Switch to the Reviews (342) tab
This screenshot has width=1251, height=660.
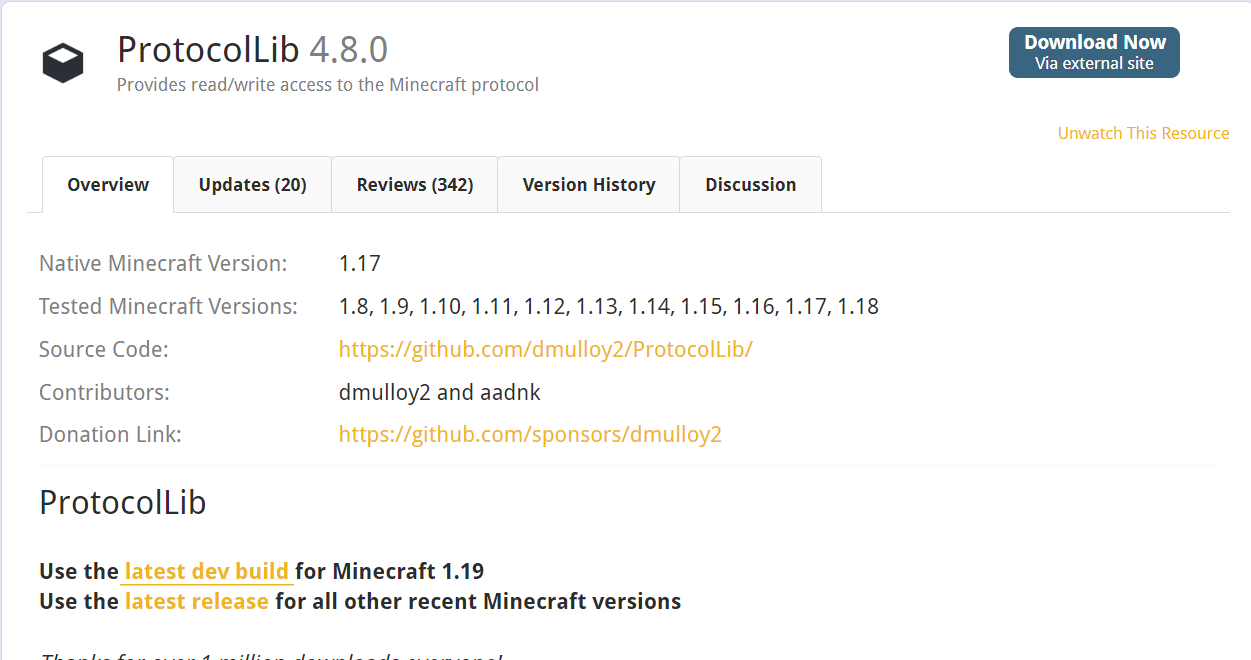pos(414,184)
